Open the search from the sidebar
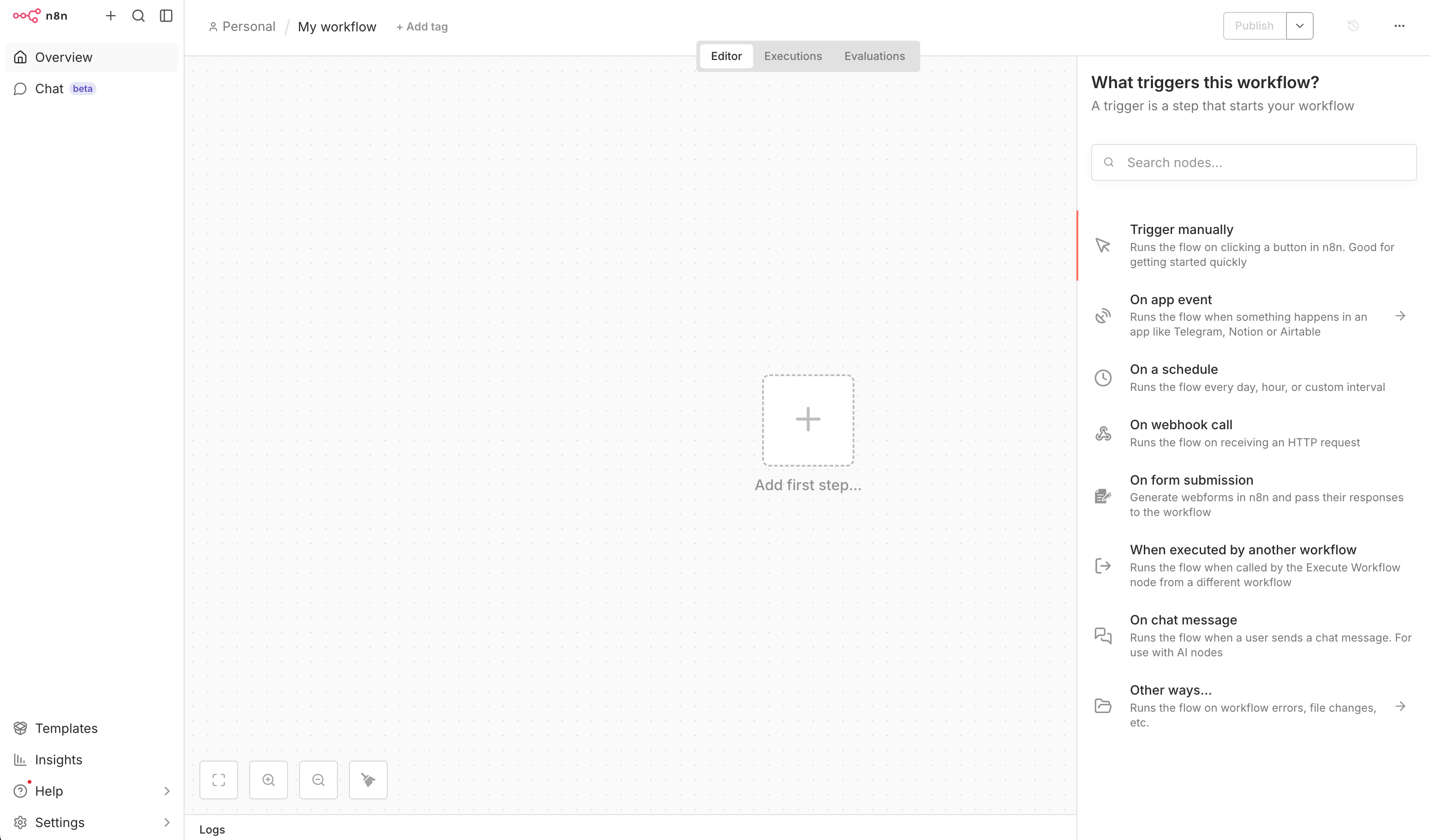Screen dimensions: 1430x840 click(138, 16)
